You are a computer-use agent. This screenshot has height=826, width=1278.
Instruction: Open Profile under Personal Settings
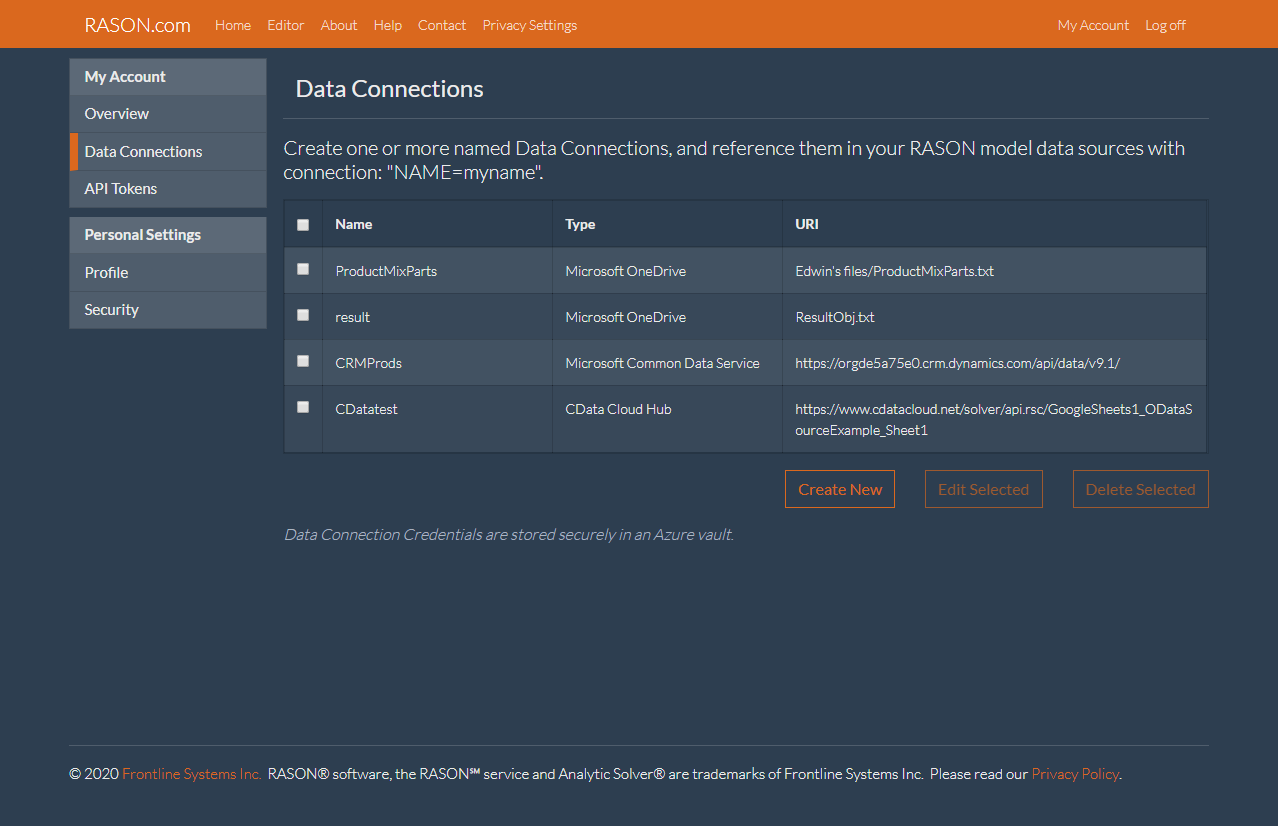click(x=107, y=273)
